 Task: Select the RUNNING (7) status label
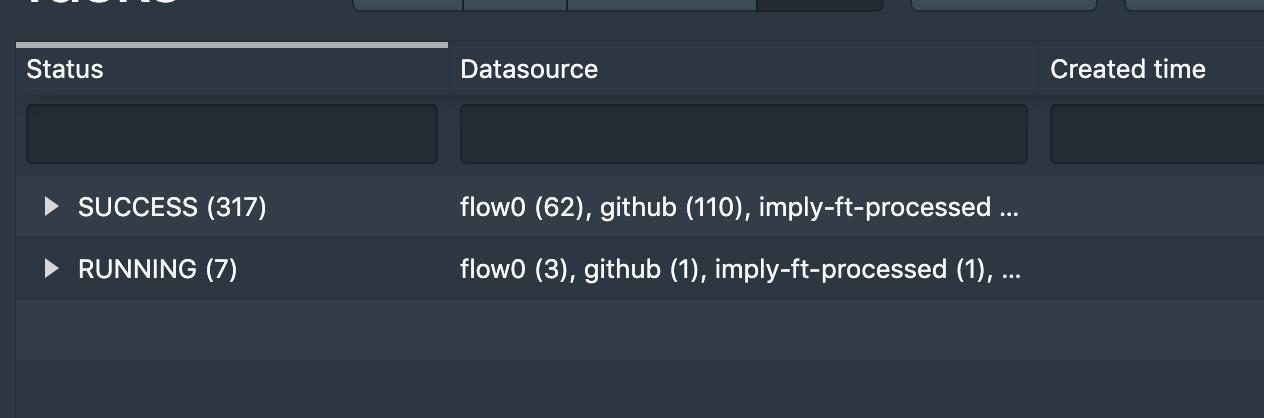(x=157, y=269)
